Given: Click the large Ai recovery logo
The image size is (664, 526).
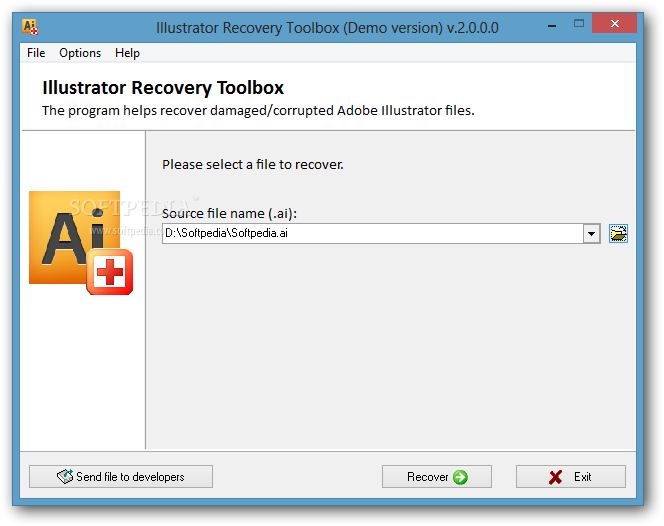Looking at the screenshot, I should tap(81, 243).
